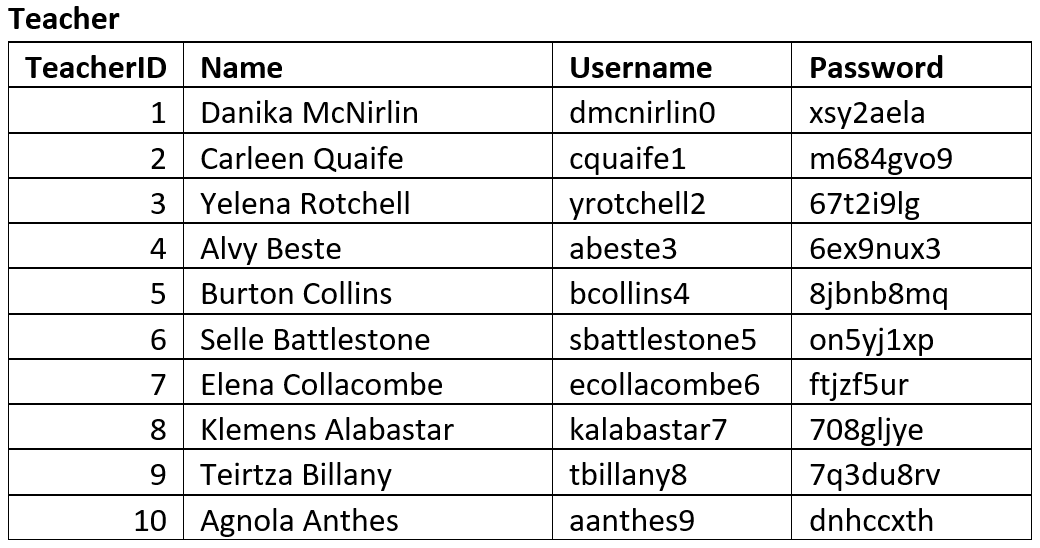The width and height of the screenshot is (1040, 548).
Task: Click the Alvy Beste name cell
Action: coord(271,249)
